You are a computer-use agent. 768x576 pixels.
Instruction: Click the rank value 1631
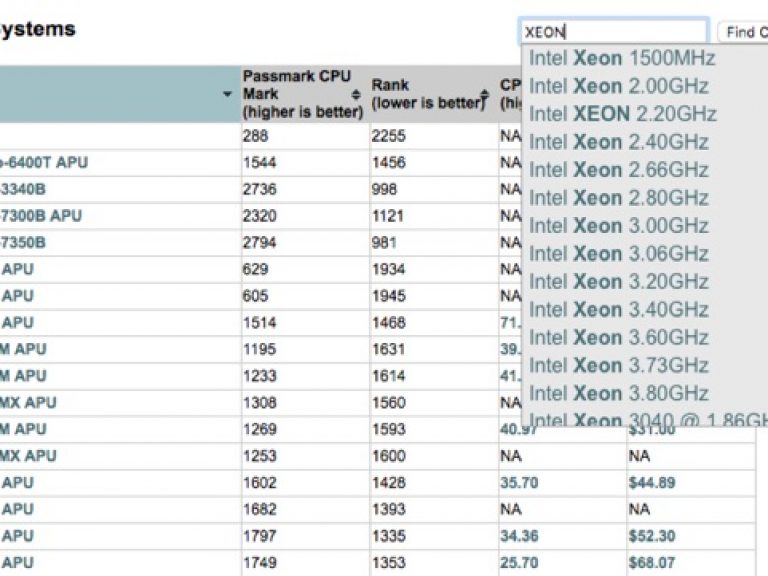pyautogui.click(x=388, y=349)
